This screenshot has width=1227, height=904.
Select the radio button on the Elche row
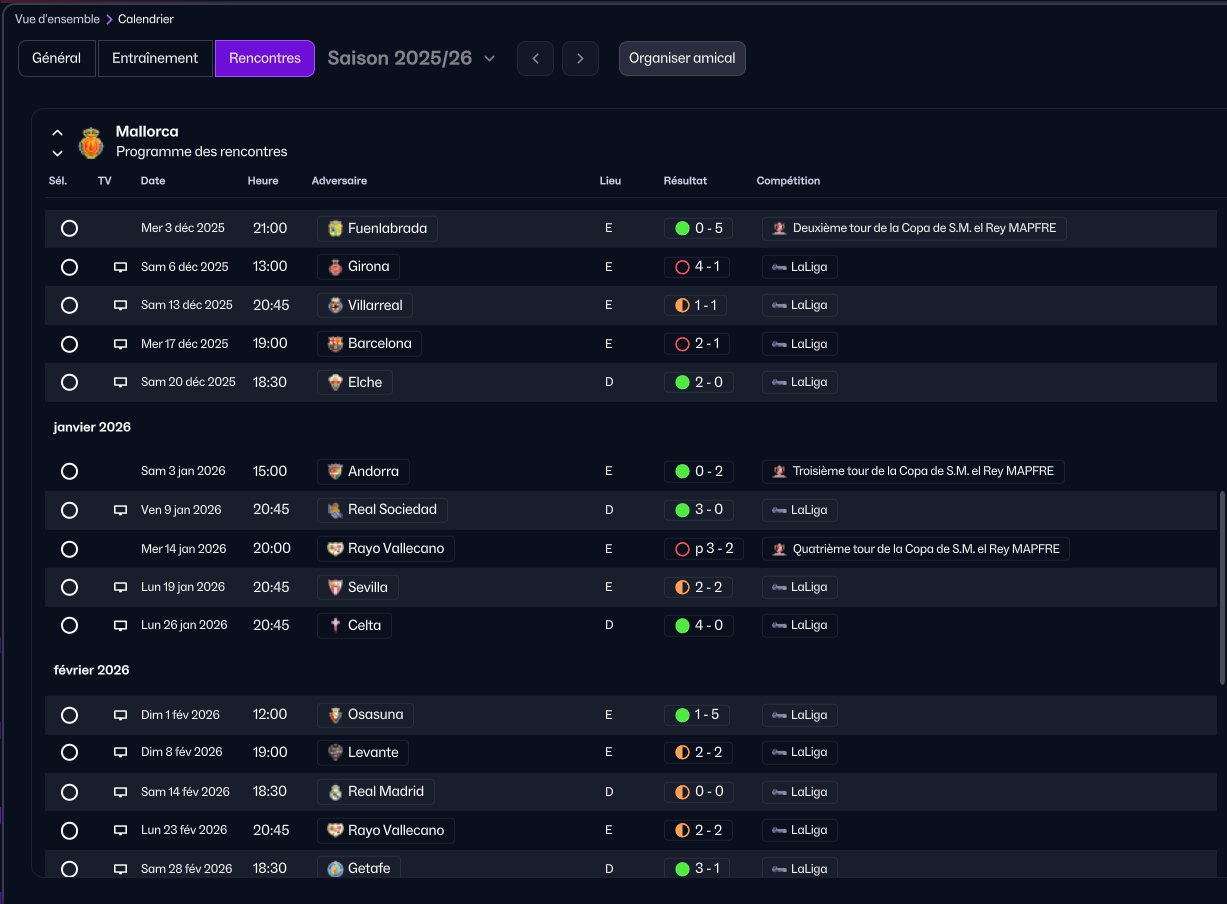tap(69, 382)
